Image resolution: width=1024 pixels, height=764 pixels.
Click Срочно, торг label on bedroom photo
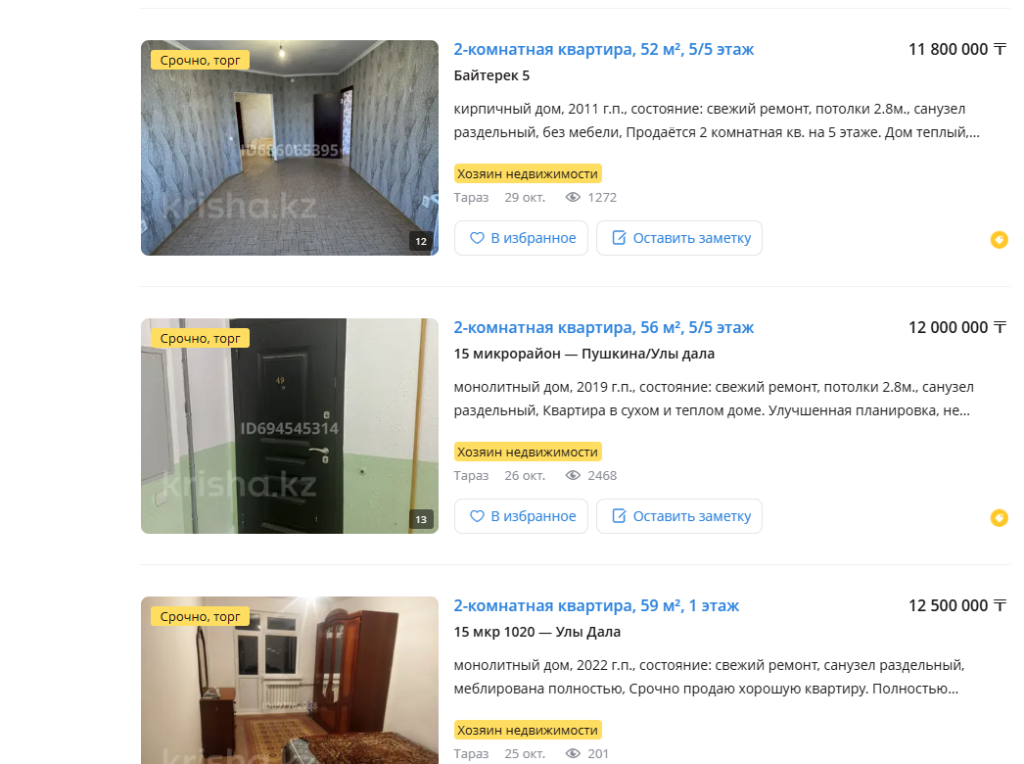click(200, 616)
